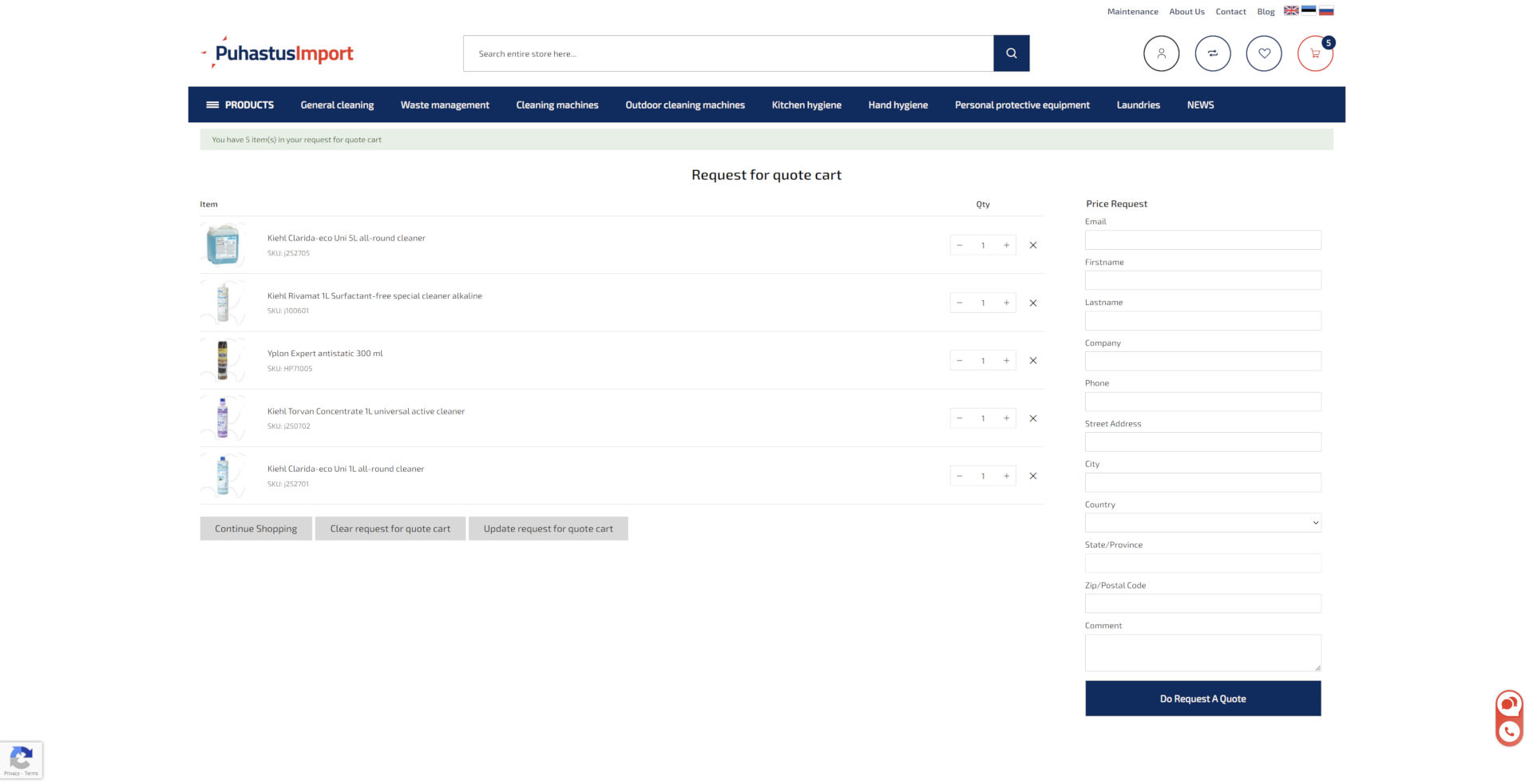
Task: Remove Yplon Expert antistatic 300 ml item
Action: (x=1032, y=361)
